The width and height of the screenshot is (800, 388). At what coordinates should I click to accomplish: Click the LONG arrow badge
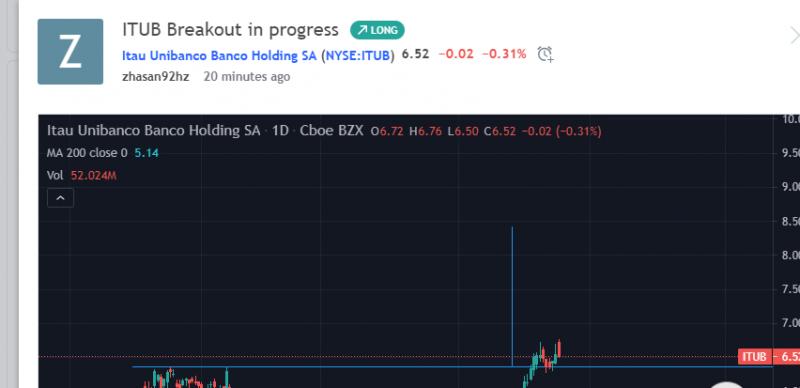pyautogui.click(x=377, y=31)
